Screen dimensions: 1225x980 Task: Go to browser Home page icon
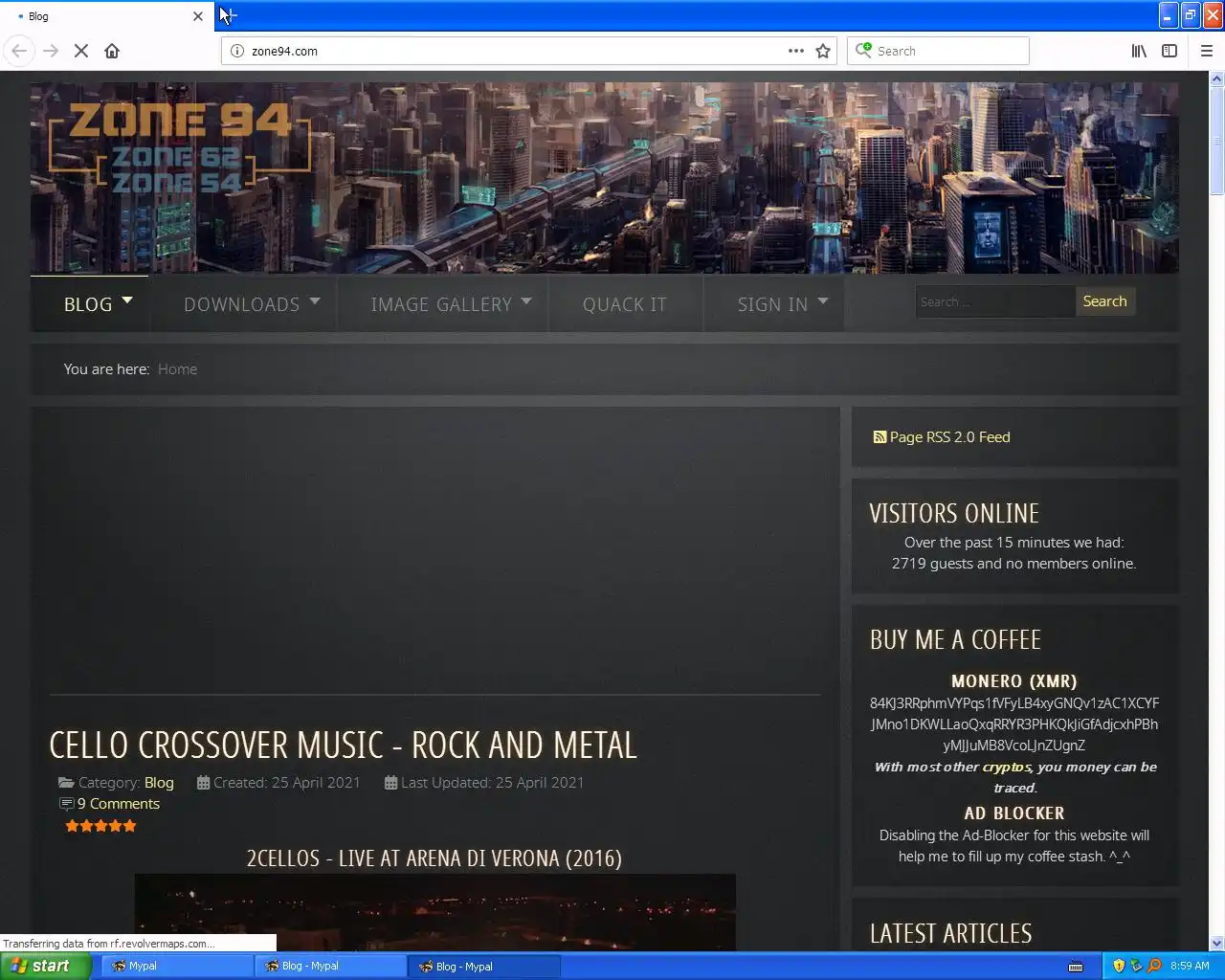click(112, 51)
